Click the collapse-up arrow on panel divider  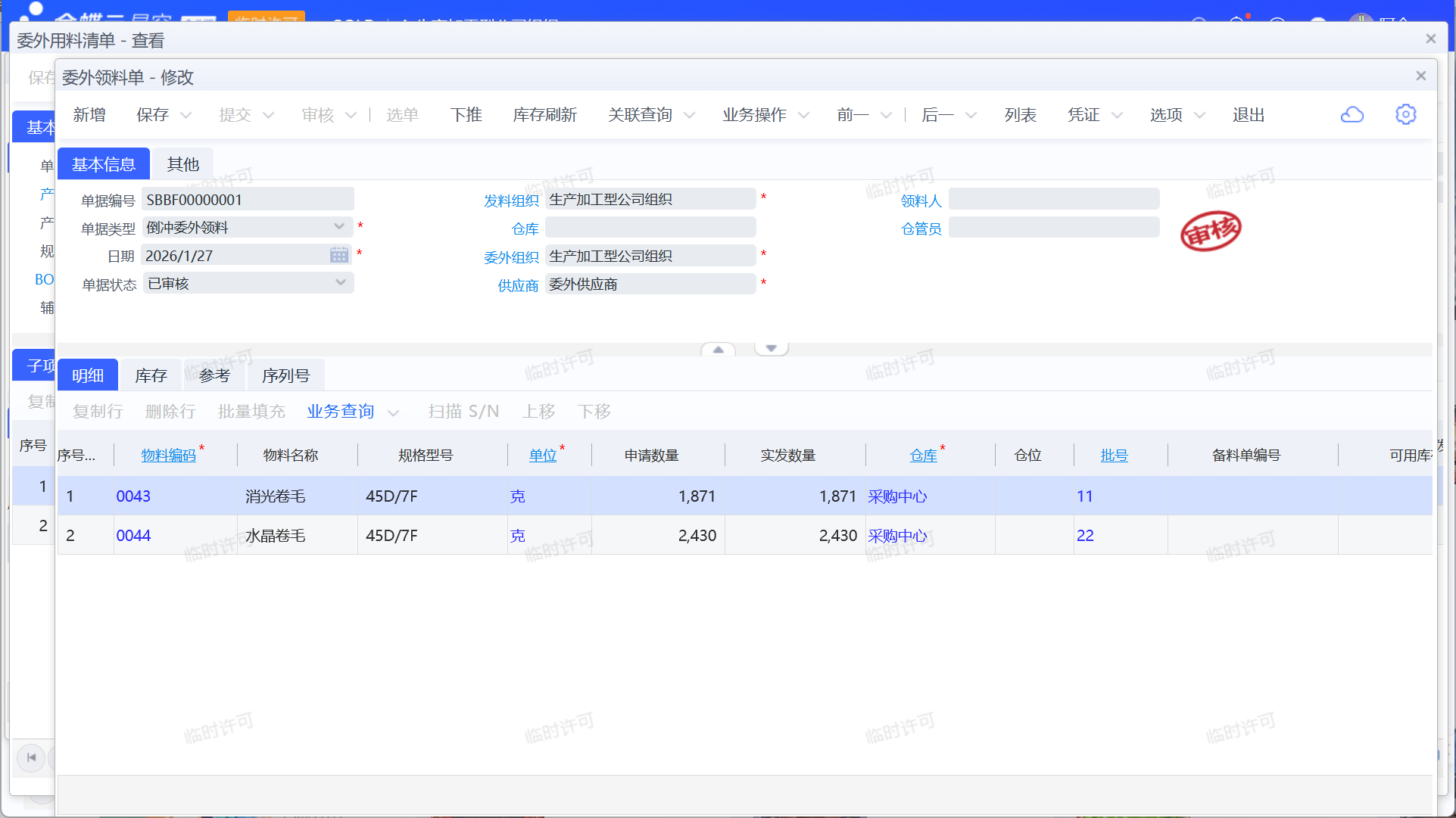tap(718, 350)
